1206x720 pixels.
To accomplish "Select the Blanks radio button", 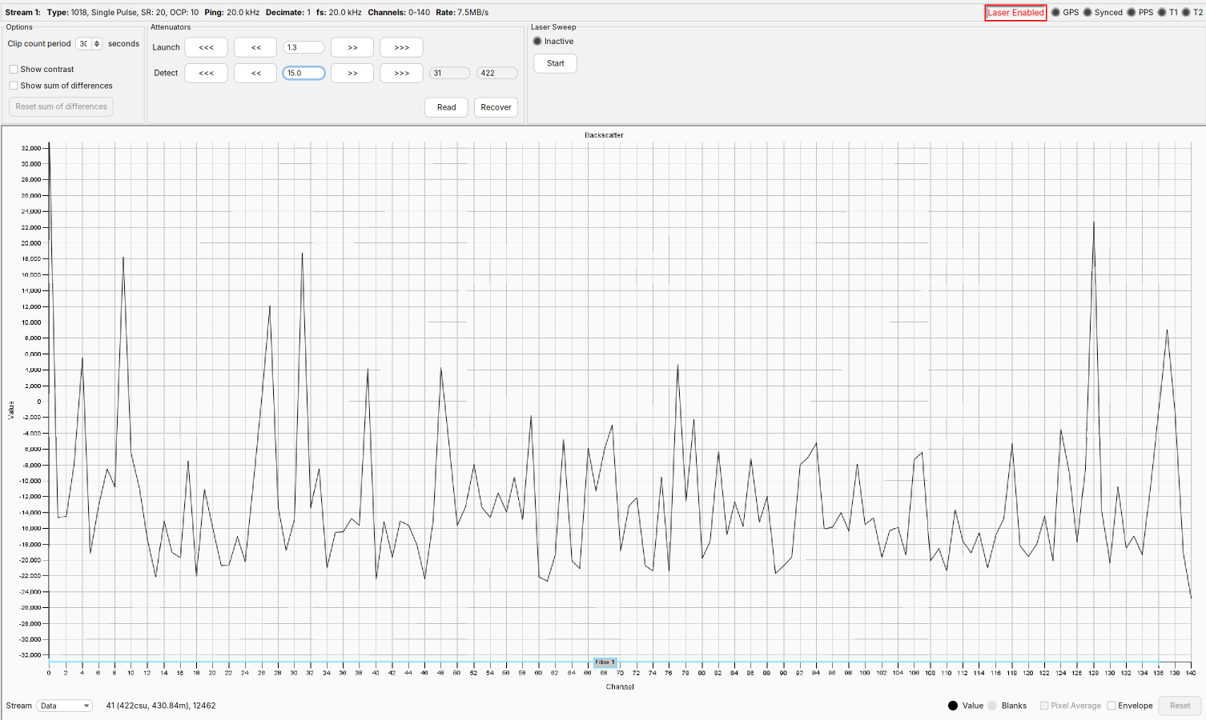I will coord(992,706).
